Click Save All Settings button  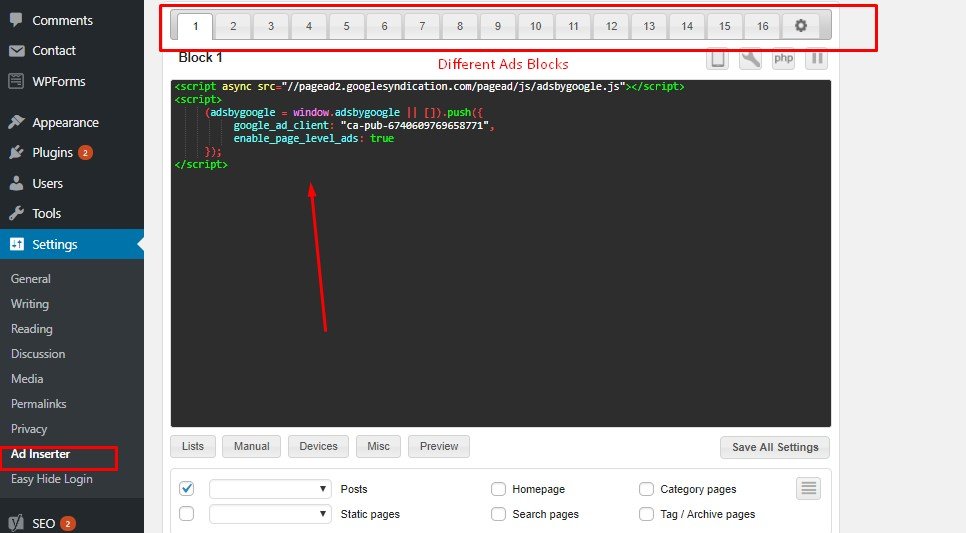pos(775,447)
